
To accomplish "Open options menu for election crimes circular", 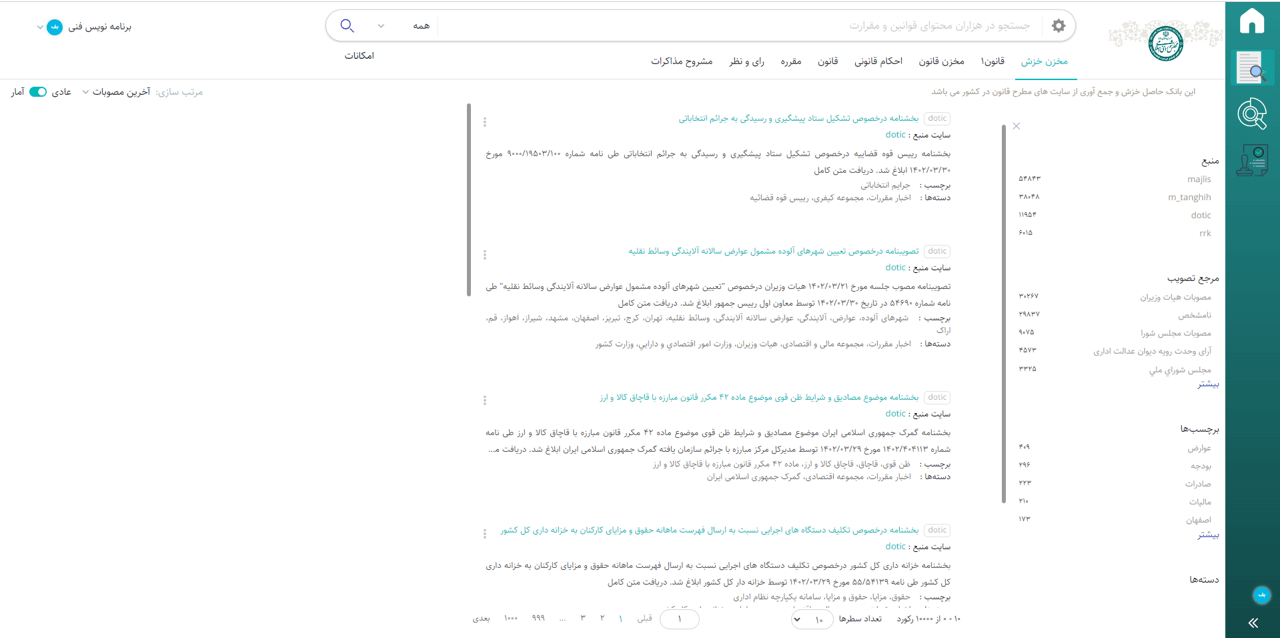I will 485,122.
